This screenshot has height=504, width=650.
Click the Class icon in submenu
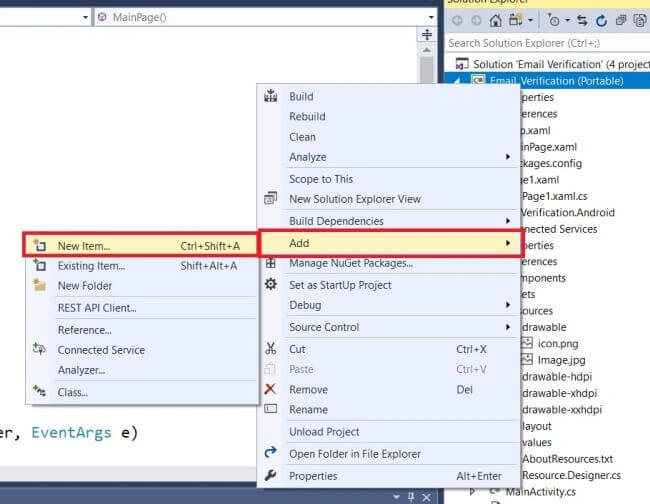(39, 391)
